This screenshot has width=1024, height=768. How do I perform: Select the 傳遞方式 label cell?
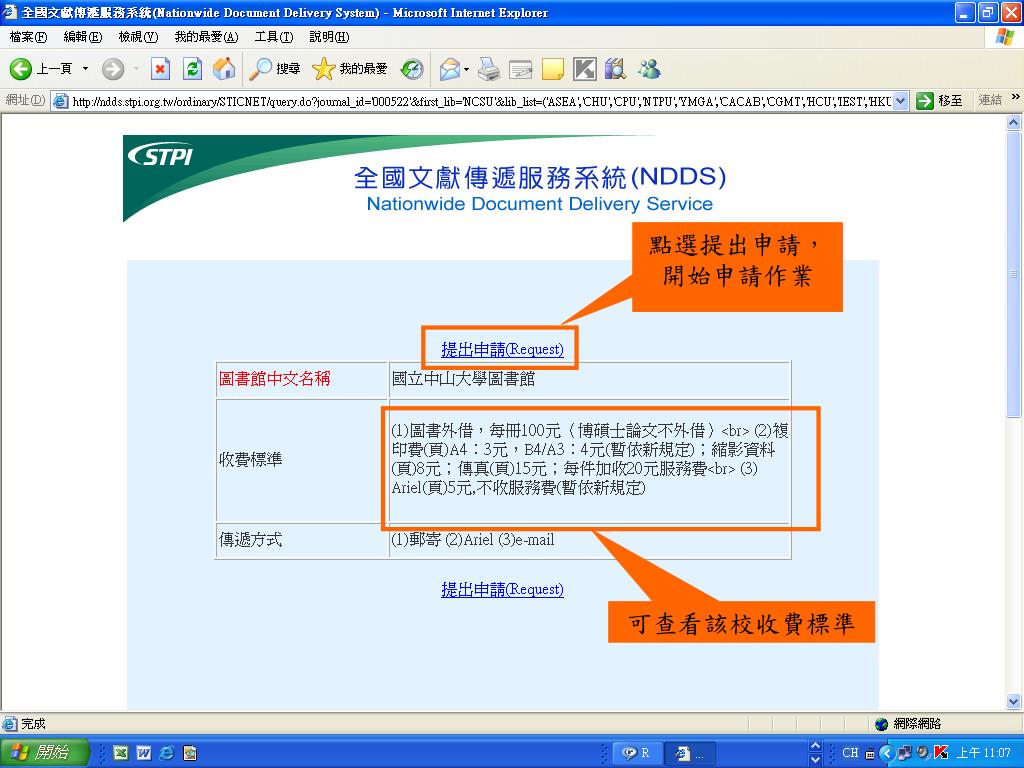(x=302, y=540)
